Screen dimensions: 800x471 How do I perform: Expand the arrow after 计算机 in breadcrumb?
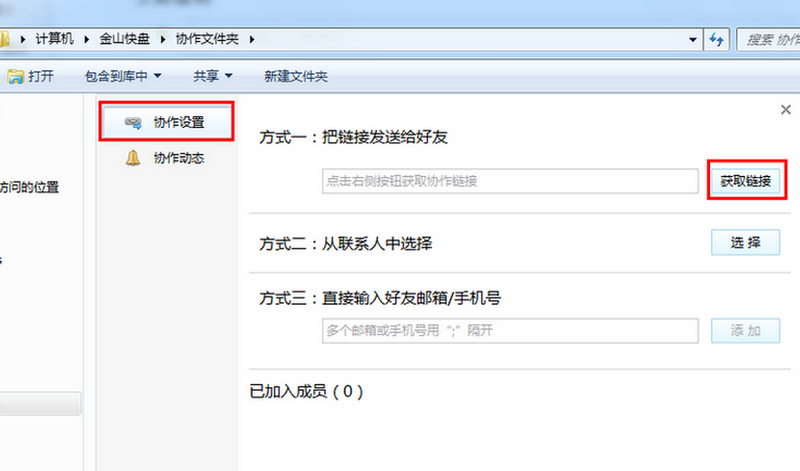click(89, 39)
